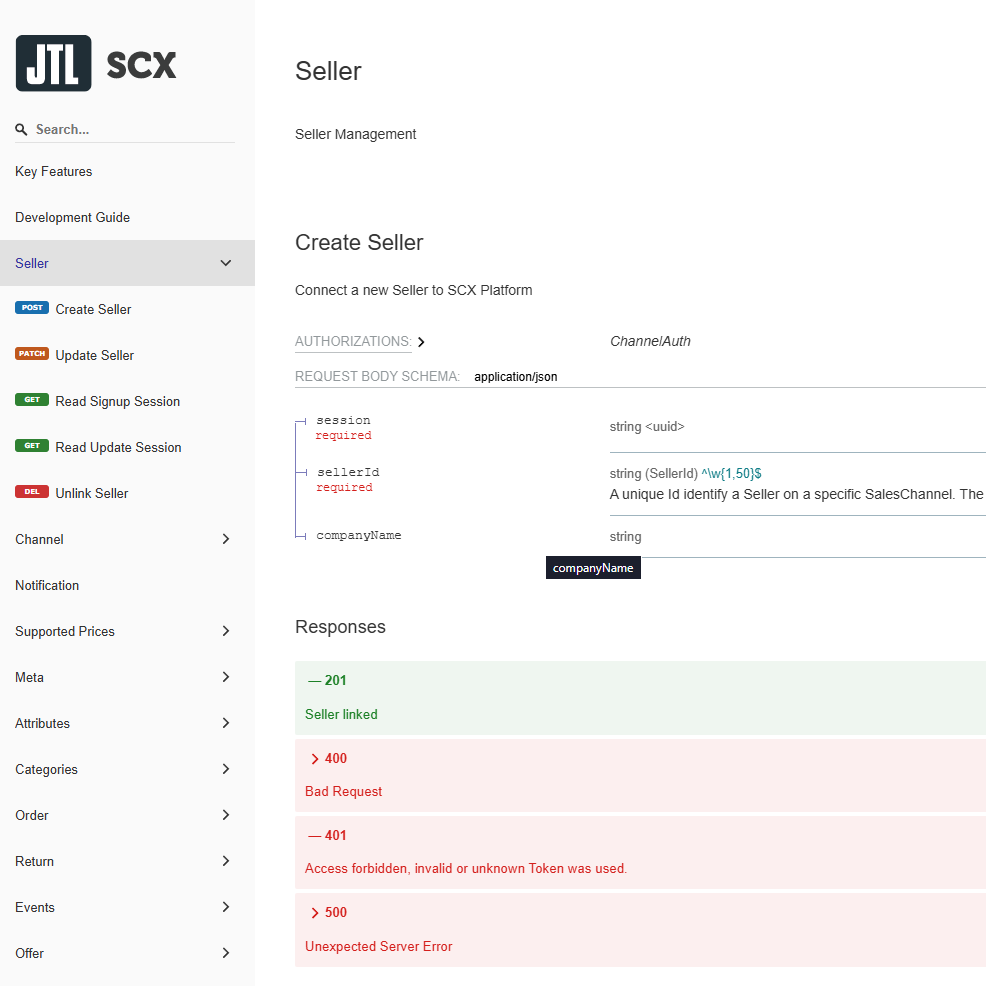Click the POST badge beside Create Seller

(x=32, y=307)
